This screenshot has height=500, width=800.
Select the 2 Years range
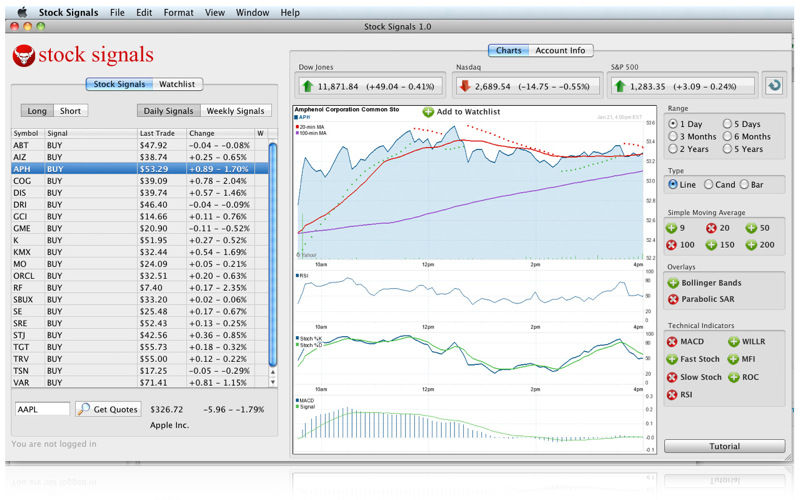pyautogui.click(x=673, y=148)
